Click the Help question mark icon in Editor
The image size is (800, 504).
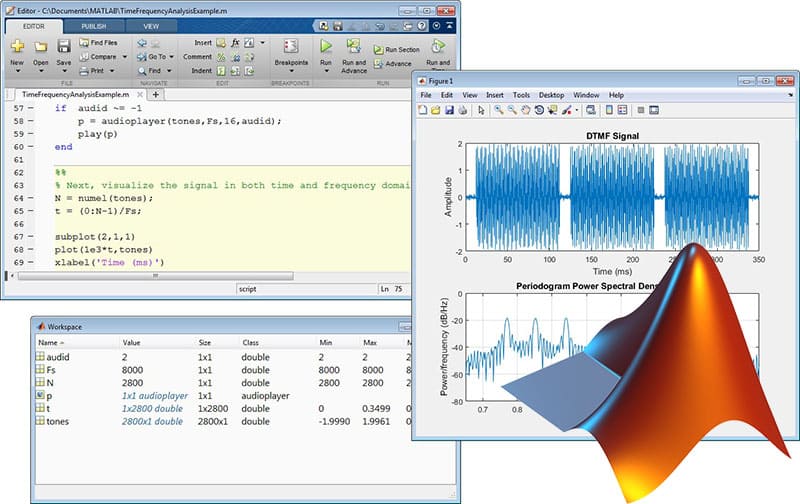coord(421,26)
